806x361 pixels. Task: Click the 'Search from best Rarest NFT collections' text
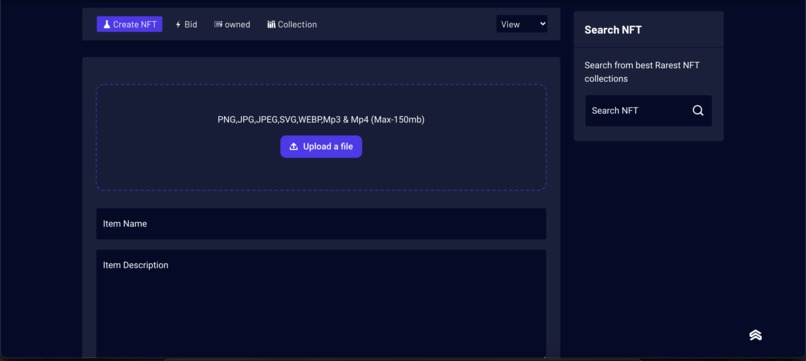[642, 72]
